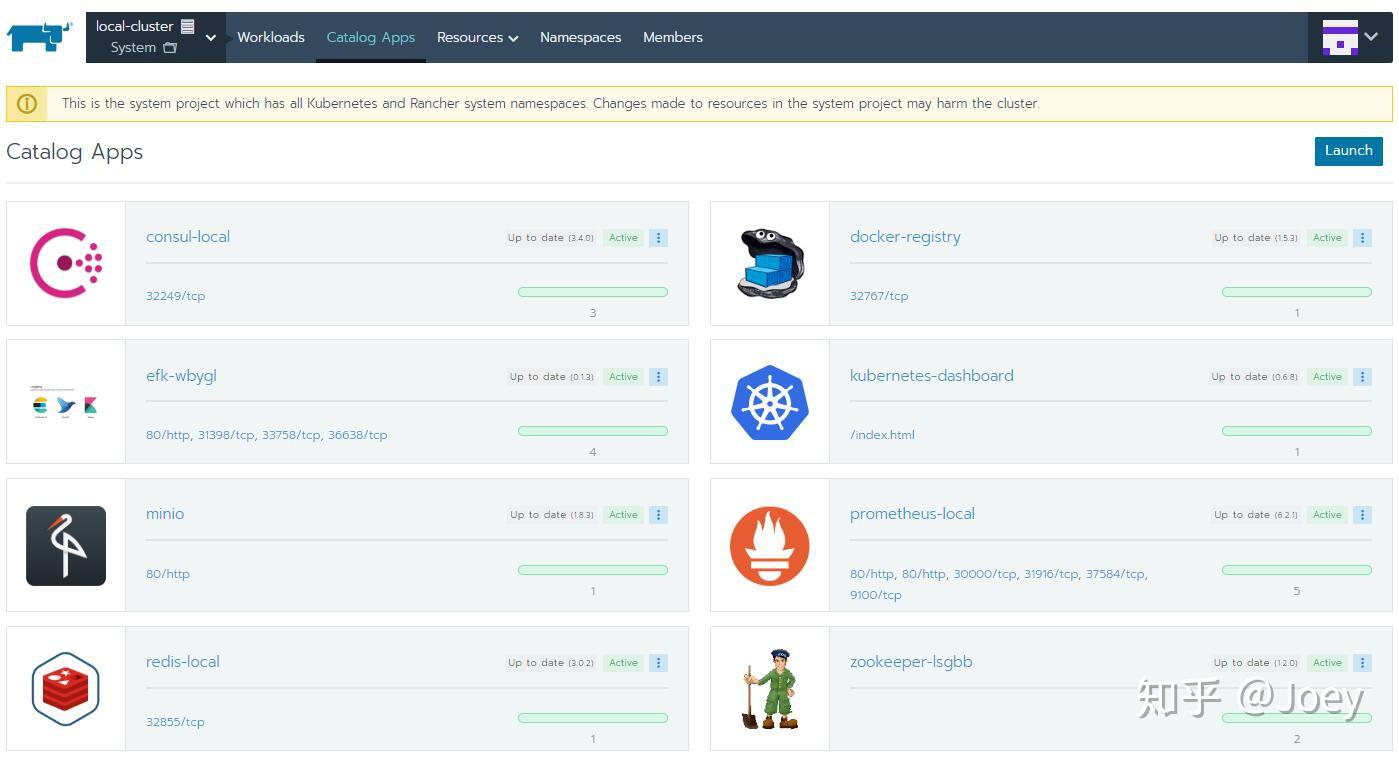Select the Prometheus flame icon
Screen dimensions: 1399x760
tap(769, 545)
